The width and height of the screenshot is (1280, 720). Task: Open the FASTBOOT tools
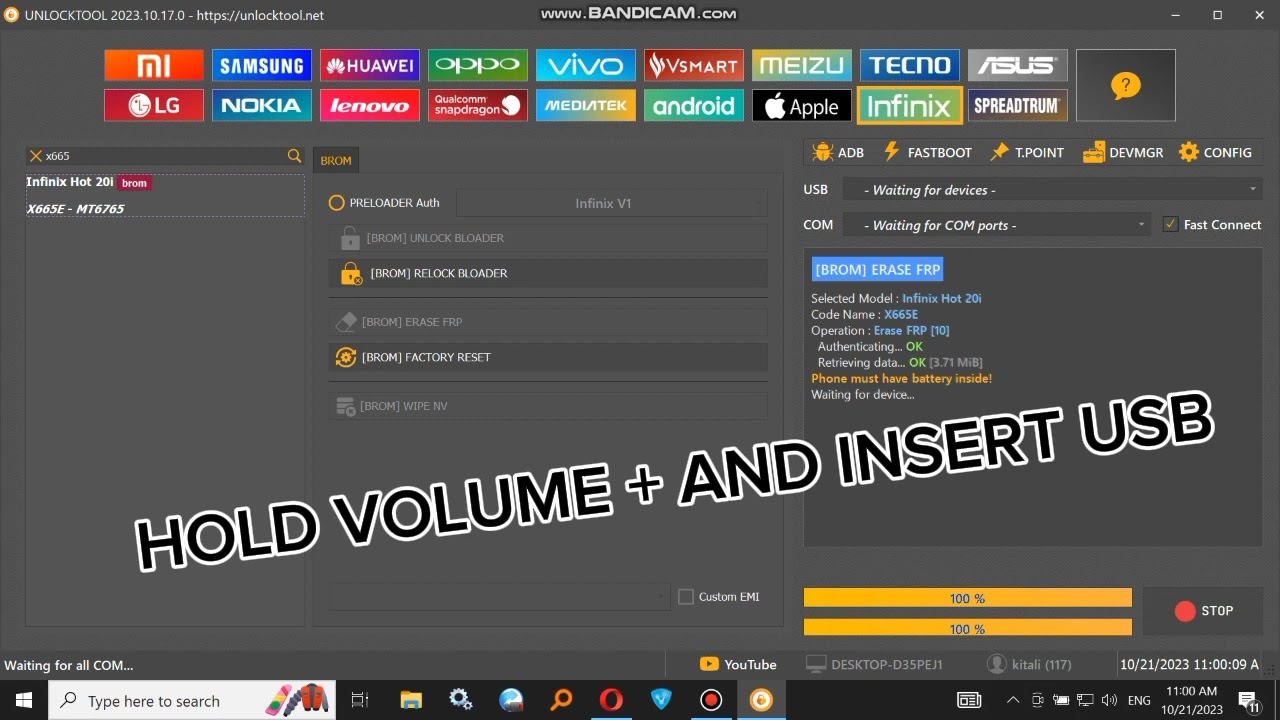pos(927,152)
